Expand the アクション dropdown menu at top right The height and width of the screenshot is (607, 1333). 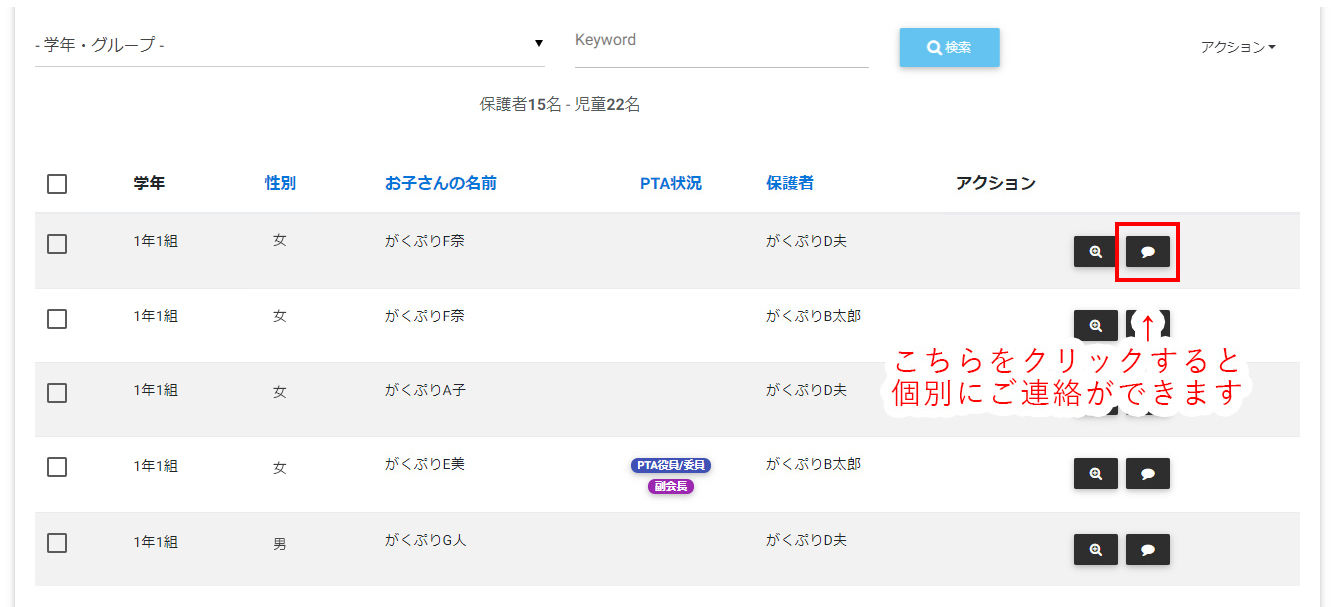coord(1238,47)
